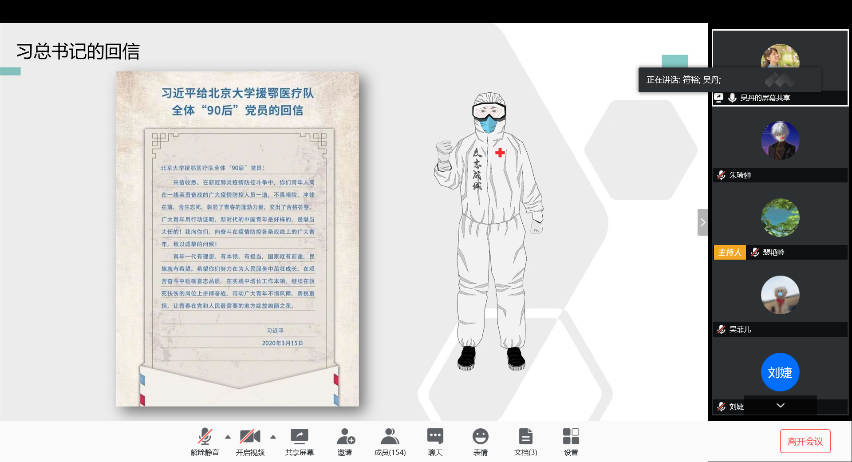This screenshot has width=852, height=462.
Task: Leave the meeting with 离开会议 button
Action: click(805, 441)
